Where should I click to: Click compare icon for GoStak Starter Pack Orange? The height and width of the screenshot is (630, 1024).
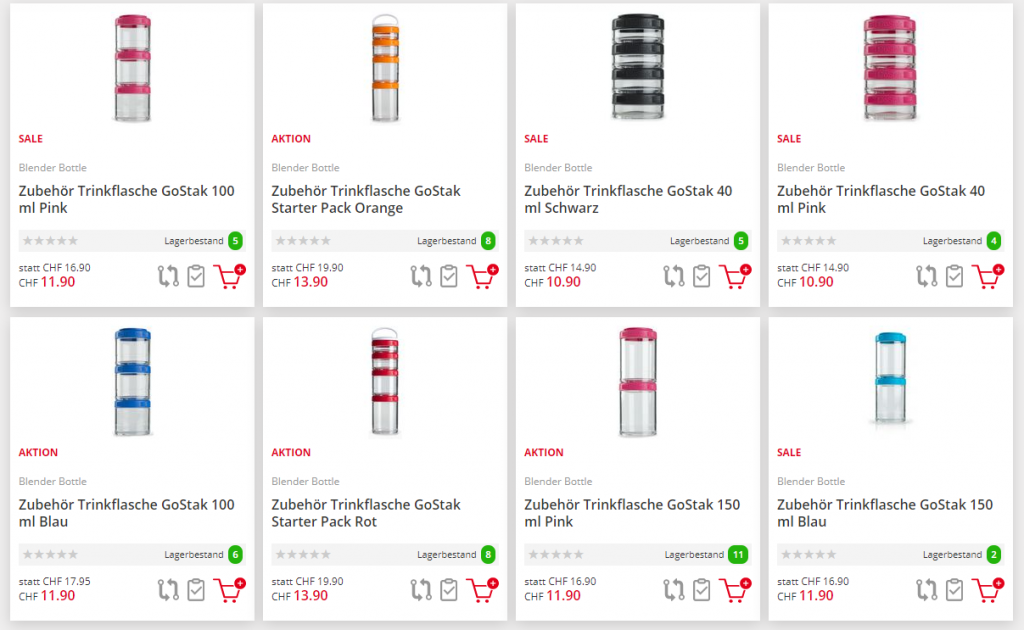point(421,276)
